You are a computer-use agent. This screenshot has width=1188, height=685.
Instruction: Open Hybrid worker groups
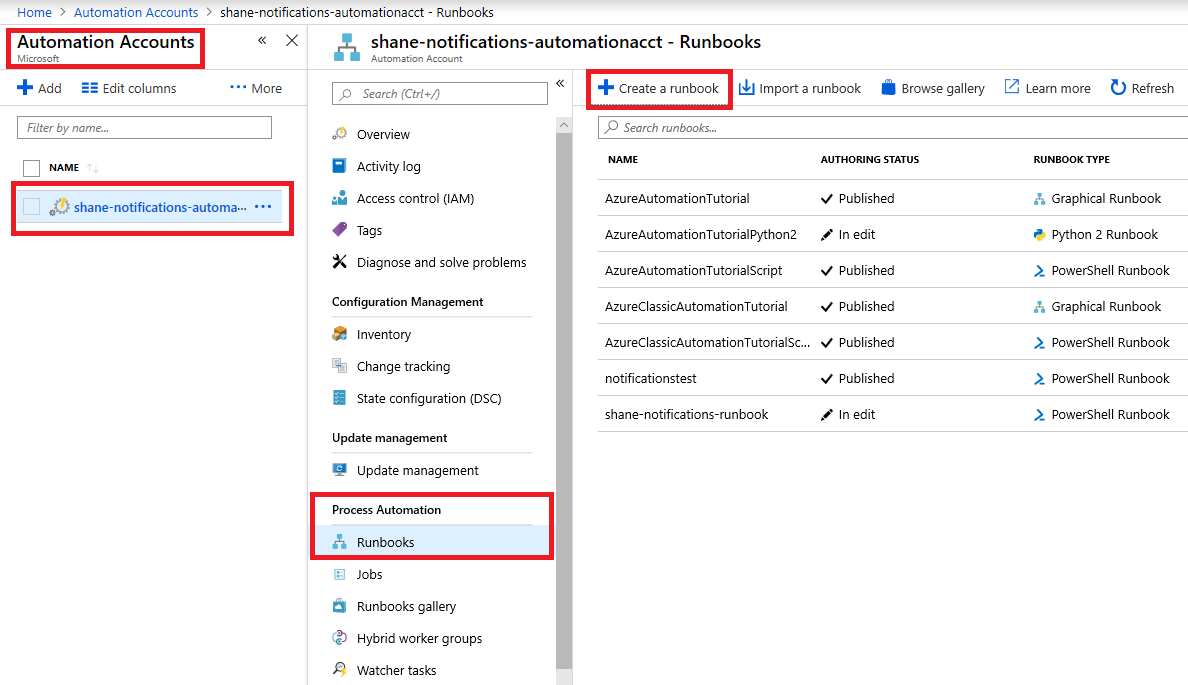[340, 638]
